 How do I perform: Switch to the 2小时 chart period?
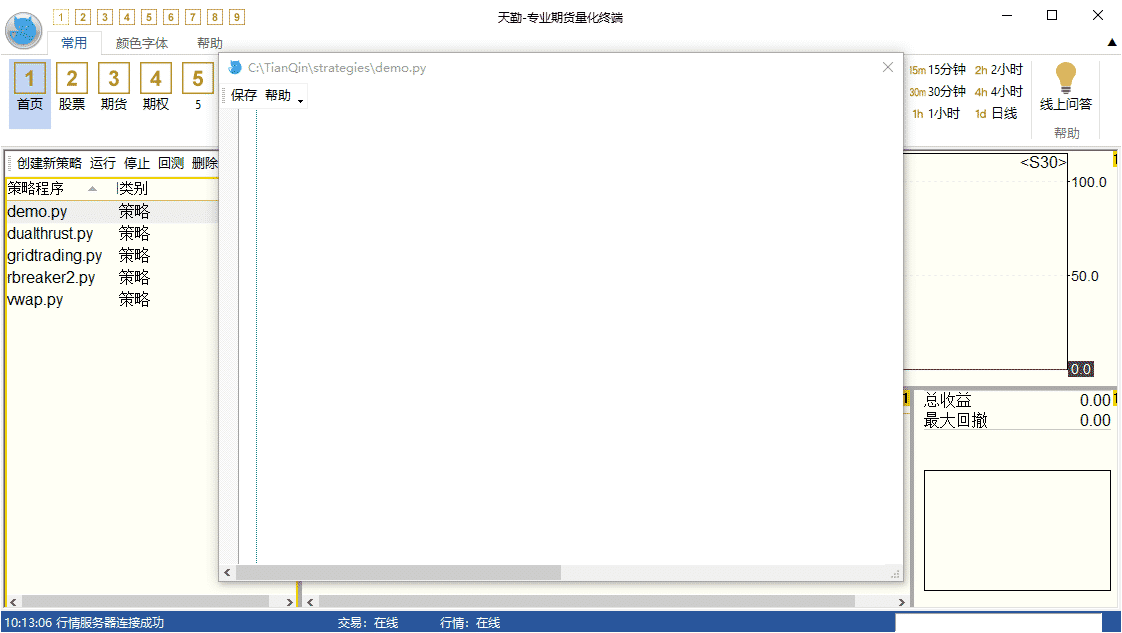click(999, 70)
